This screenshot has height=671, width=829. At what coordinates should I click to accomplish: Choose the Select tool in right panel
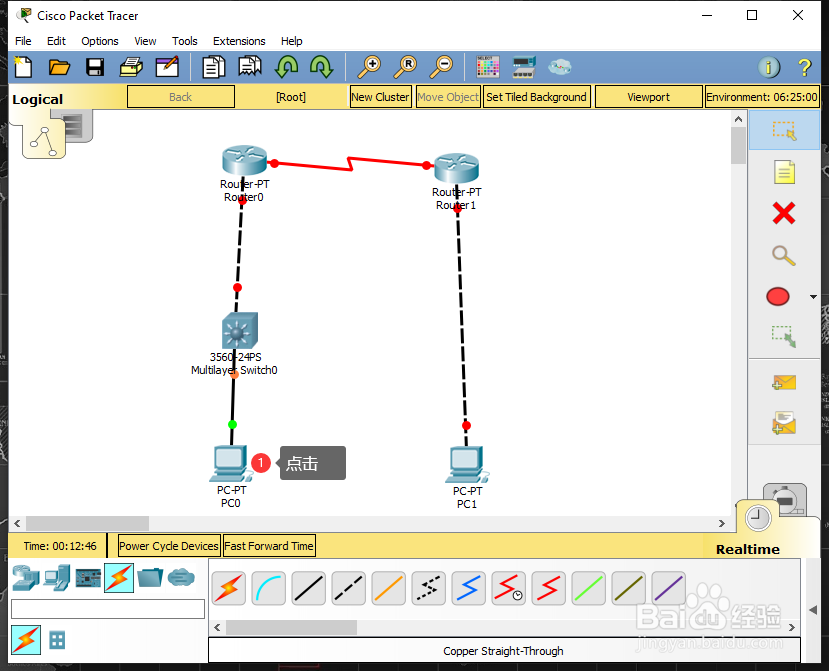pos(784,130)
